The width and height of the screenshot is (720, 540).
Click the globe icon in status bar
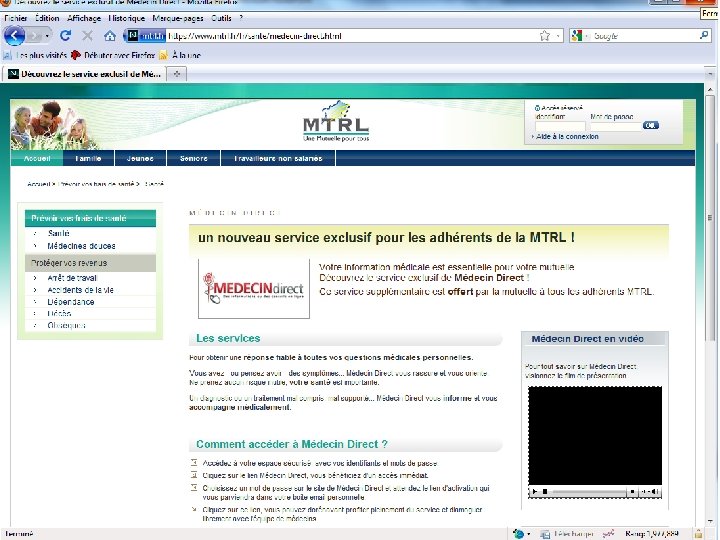(518, 534)
